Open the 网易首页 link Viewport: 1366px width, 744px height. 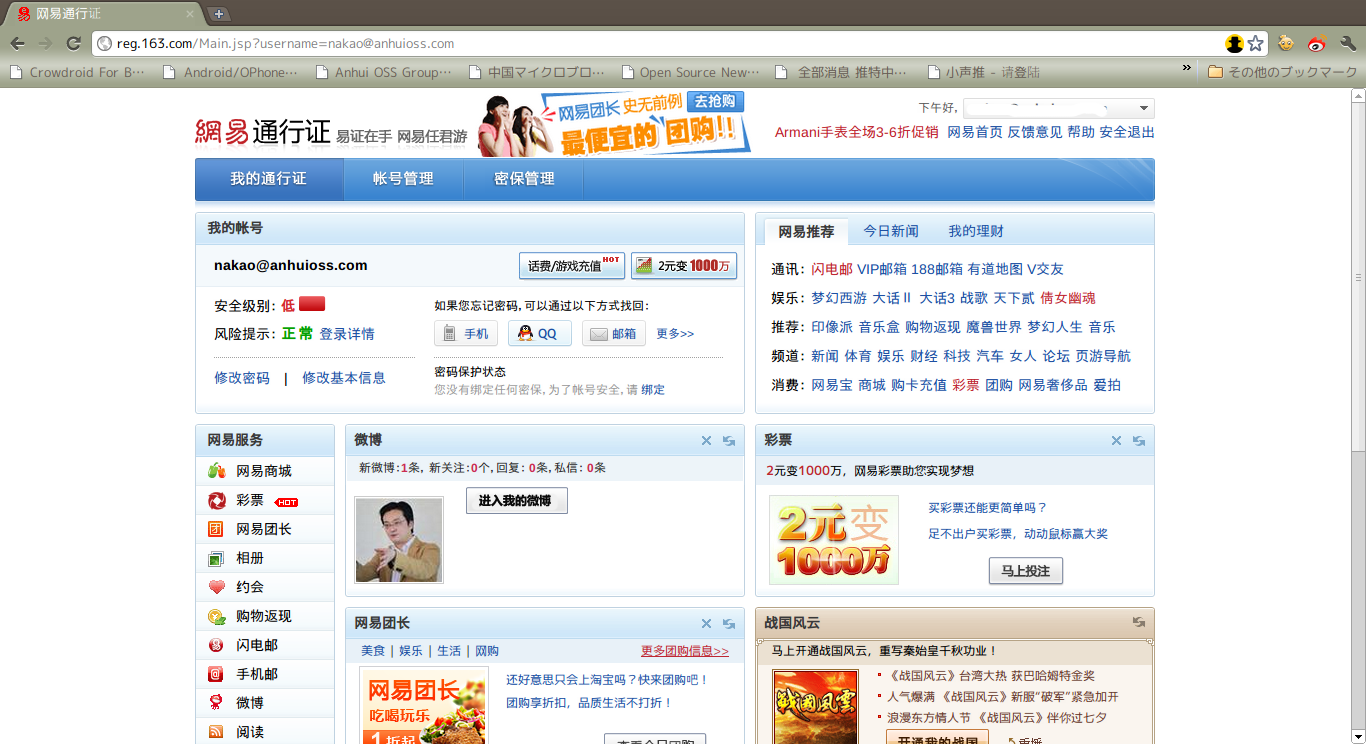click(x=975, y=132)
